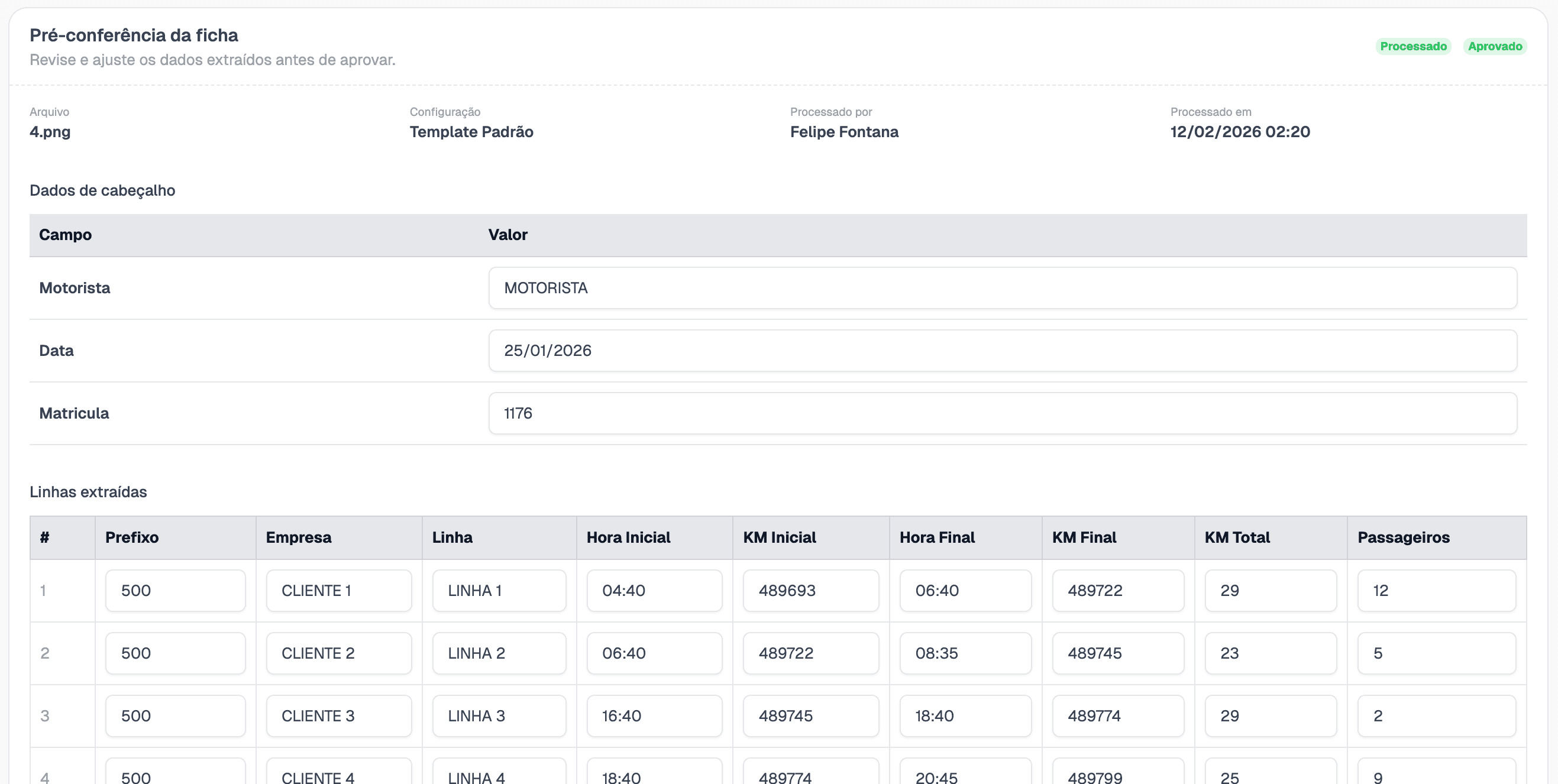Screen dimensions: 1558x784
Task: Edit Hora Inicial 04:40 in row 1
Action: (654, 591)
